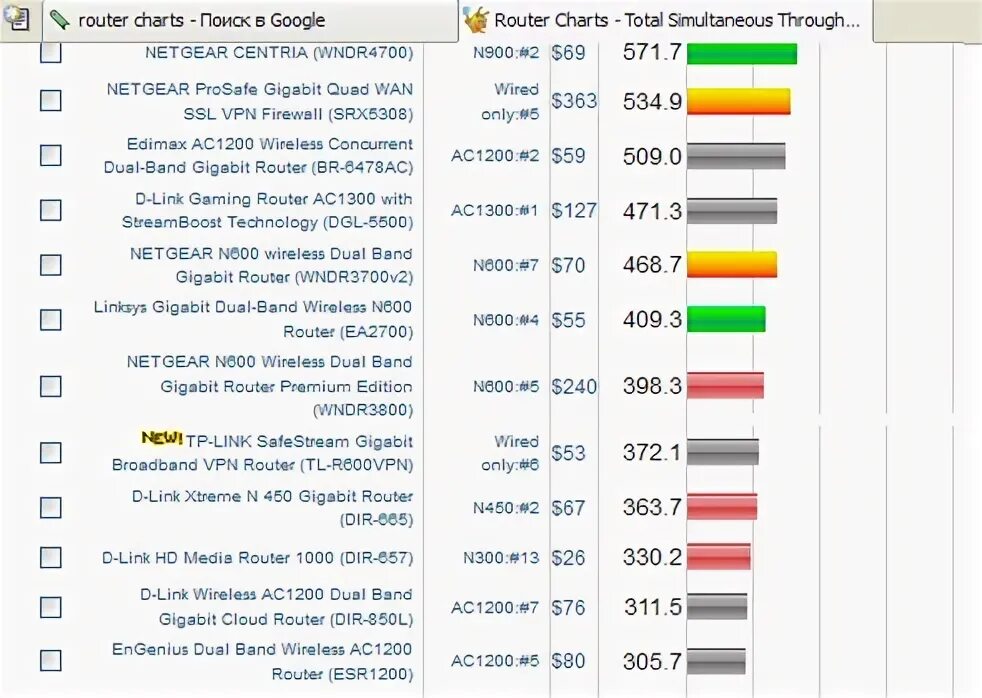Image resolution: width=982 pixels, height=698 pixels.
Task: Click the Router Charts tab favicon
Action: click(476, 20)
